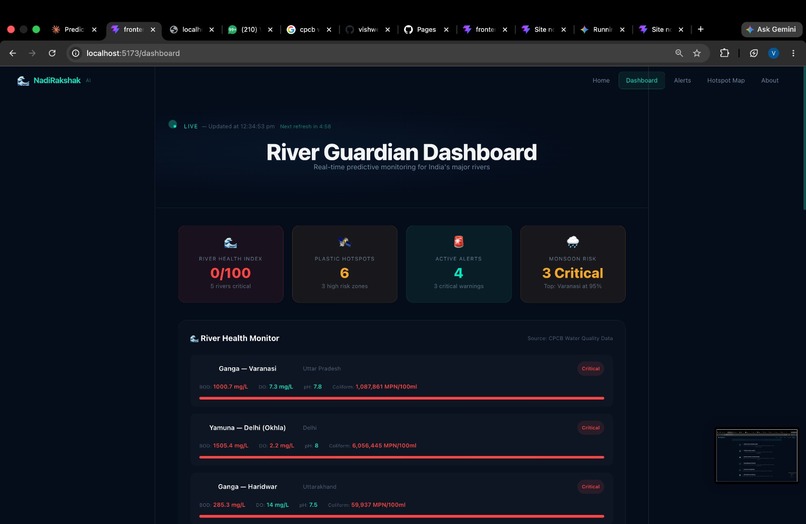Viewport: 806px width, 524px height.
Task: Reload the dashboard page
Action: coord(52,53)
